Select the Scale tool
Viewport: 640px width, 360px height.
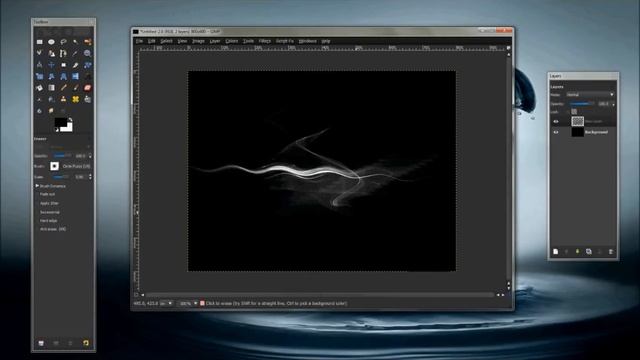(40, 76)
